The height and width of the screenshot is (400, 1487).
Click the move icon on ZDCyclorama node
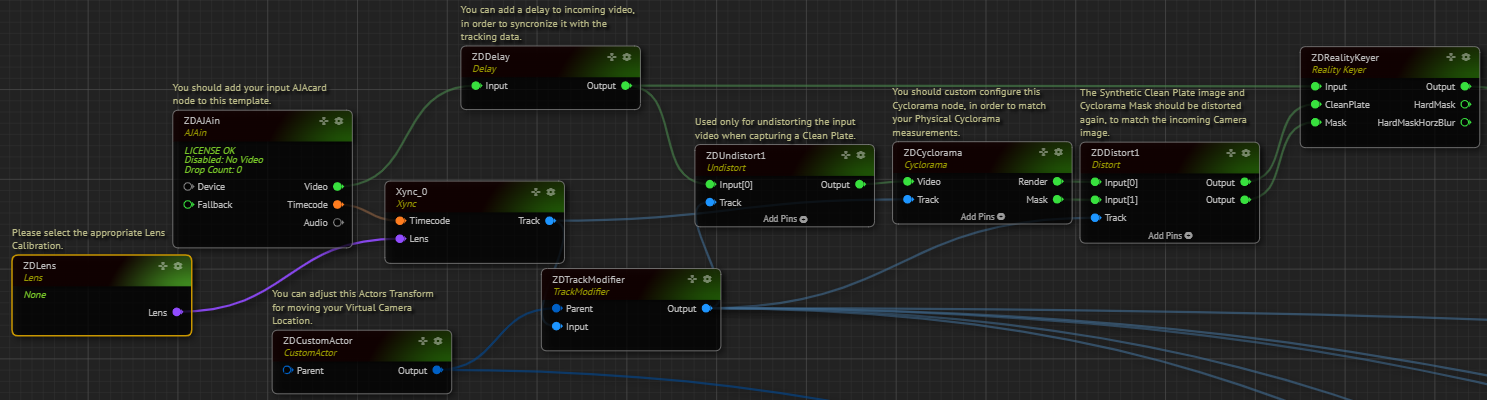point(1043,153)
